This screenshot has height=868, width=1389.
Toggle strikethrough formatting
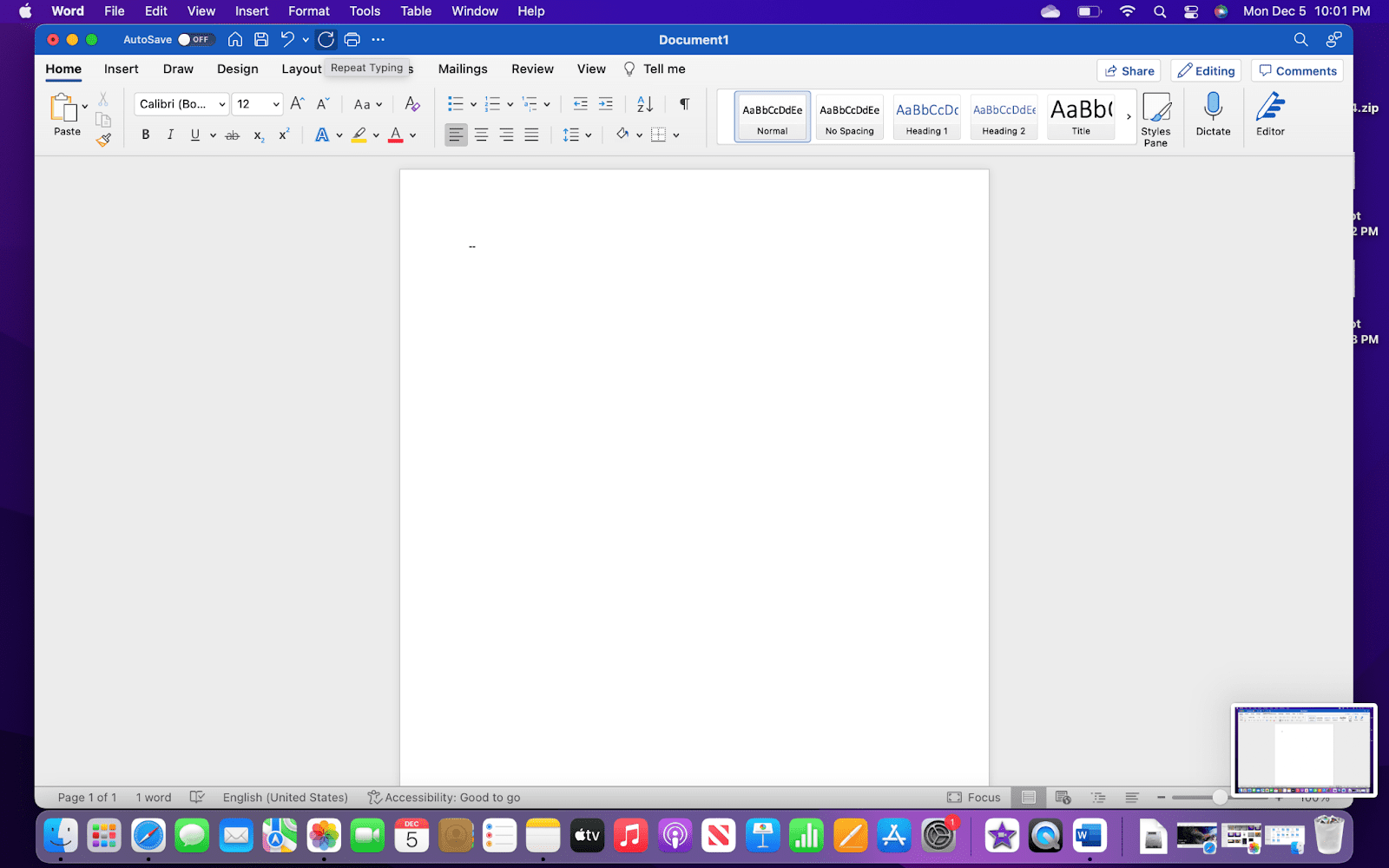pos(232,135)
